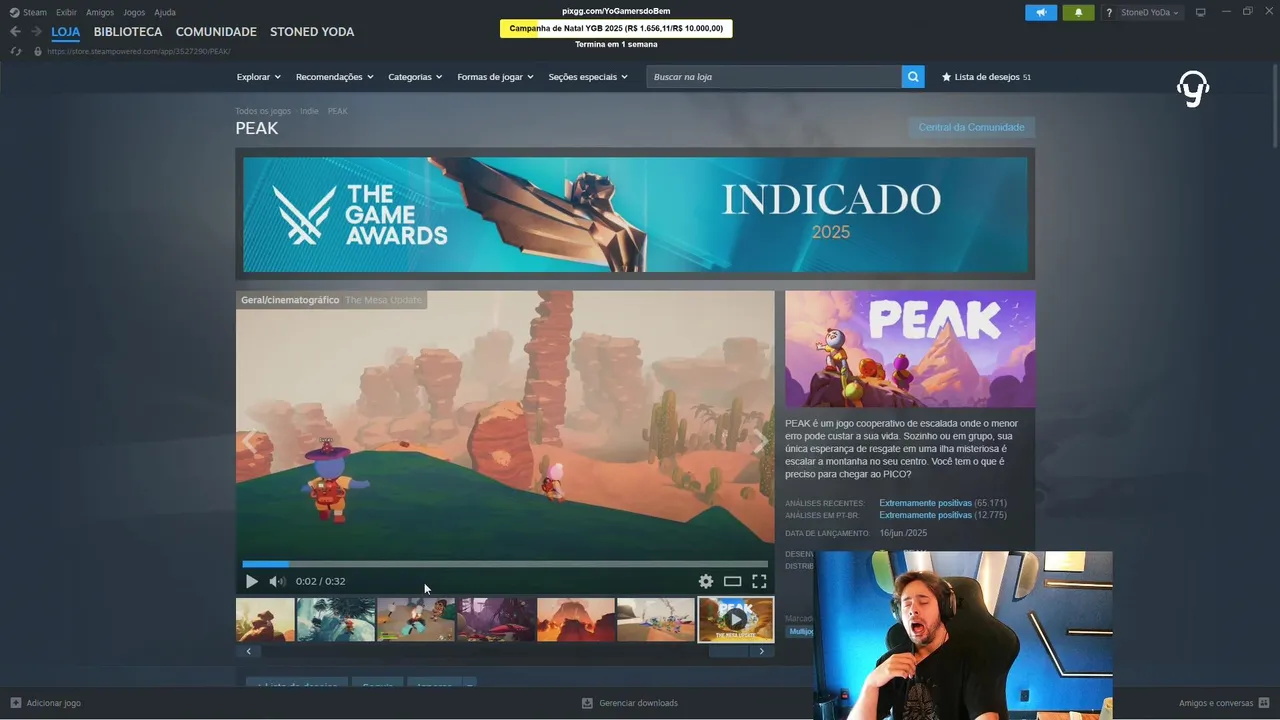The height and width of the screenshot is (720, 1280).
Task: Open the Explorar dropdown
Action: coord(258,77)
